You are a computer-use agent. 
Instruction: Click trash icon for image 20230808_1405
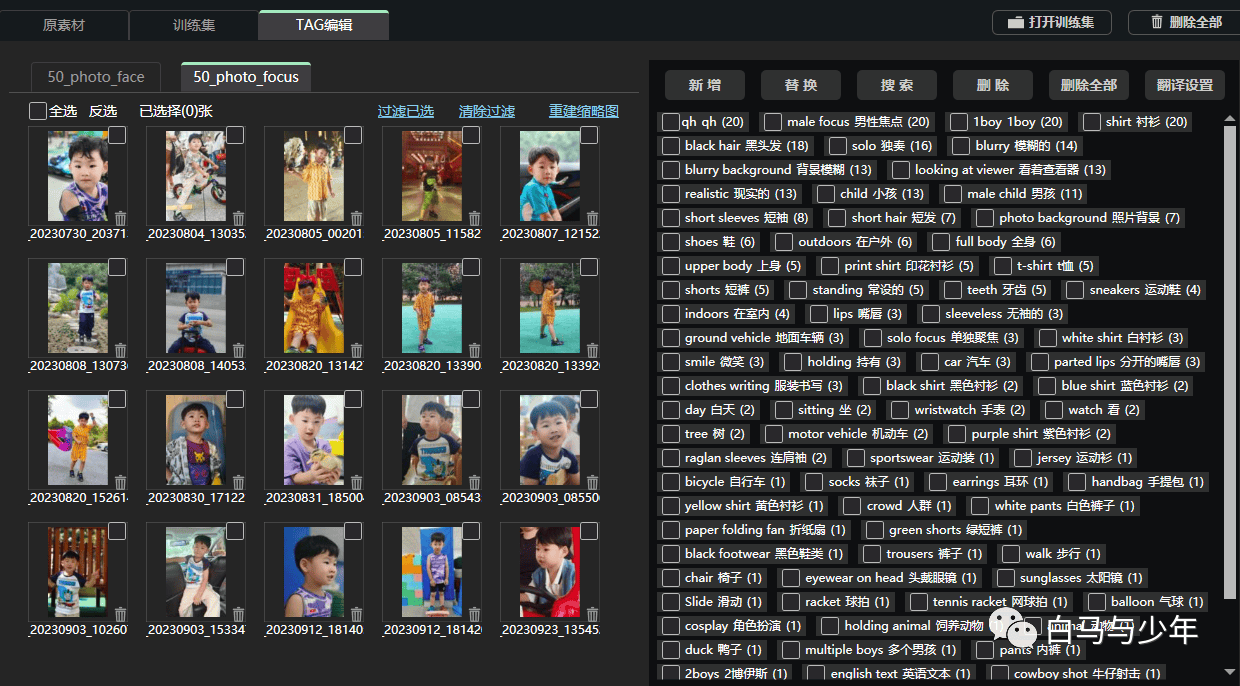click(x=238, y=350)
